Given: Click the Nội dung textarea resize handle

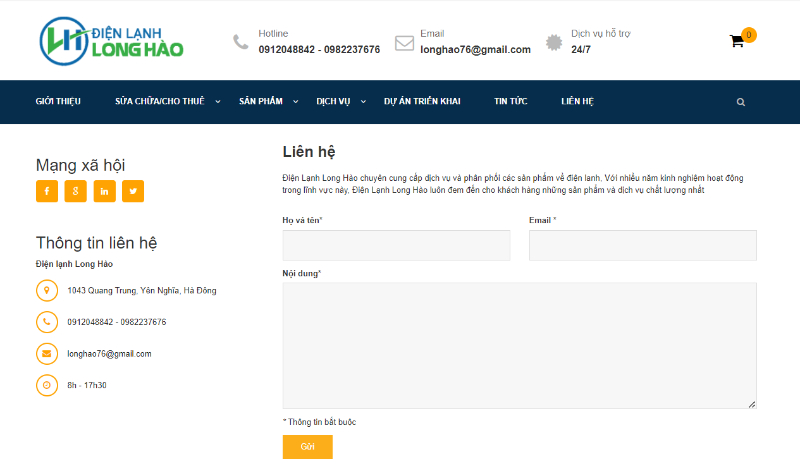Looking at the screenshot, I should click(752, 404).
